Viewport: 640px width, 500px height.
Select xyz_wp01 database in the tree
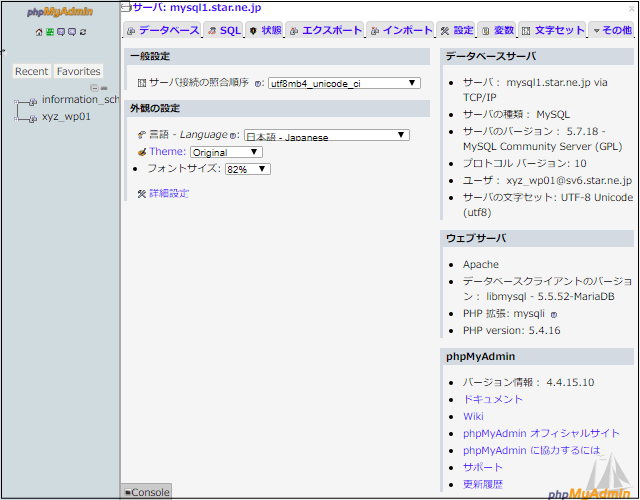click(x=66, y=117)
